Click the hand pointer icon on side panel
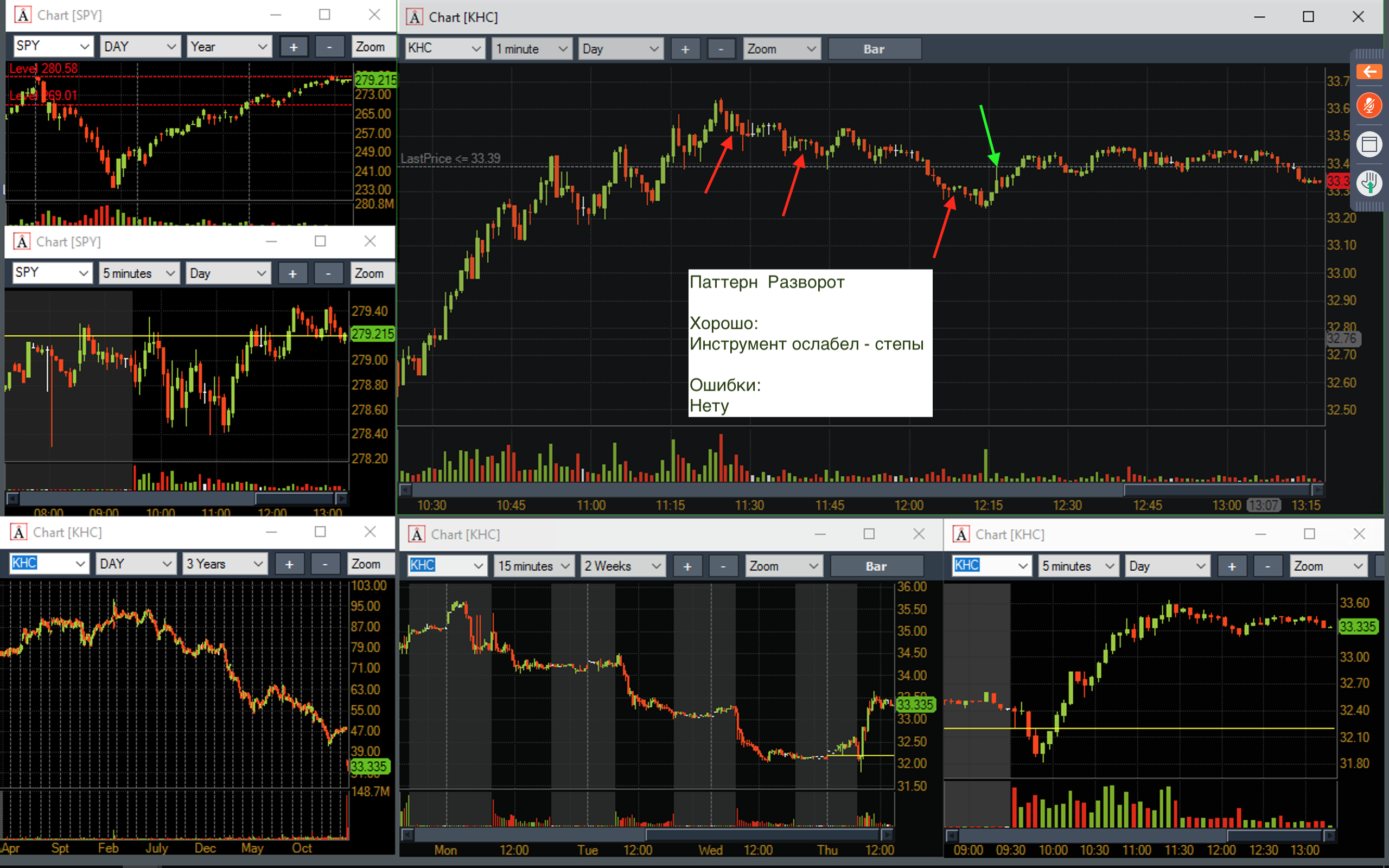 click(1369, 184)
